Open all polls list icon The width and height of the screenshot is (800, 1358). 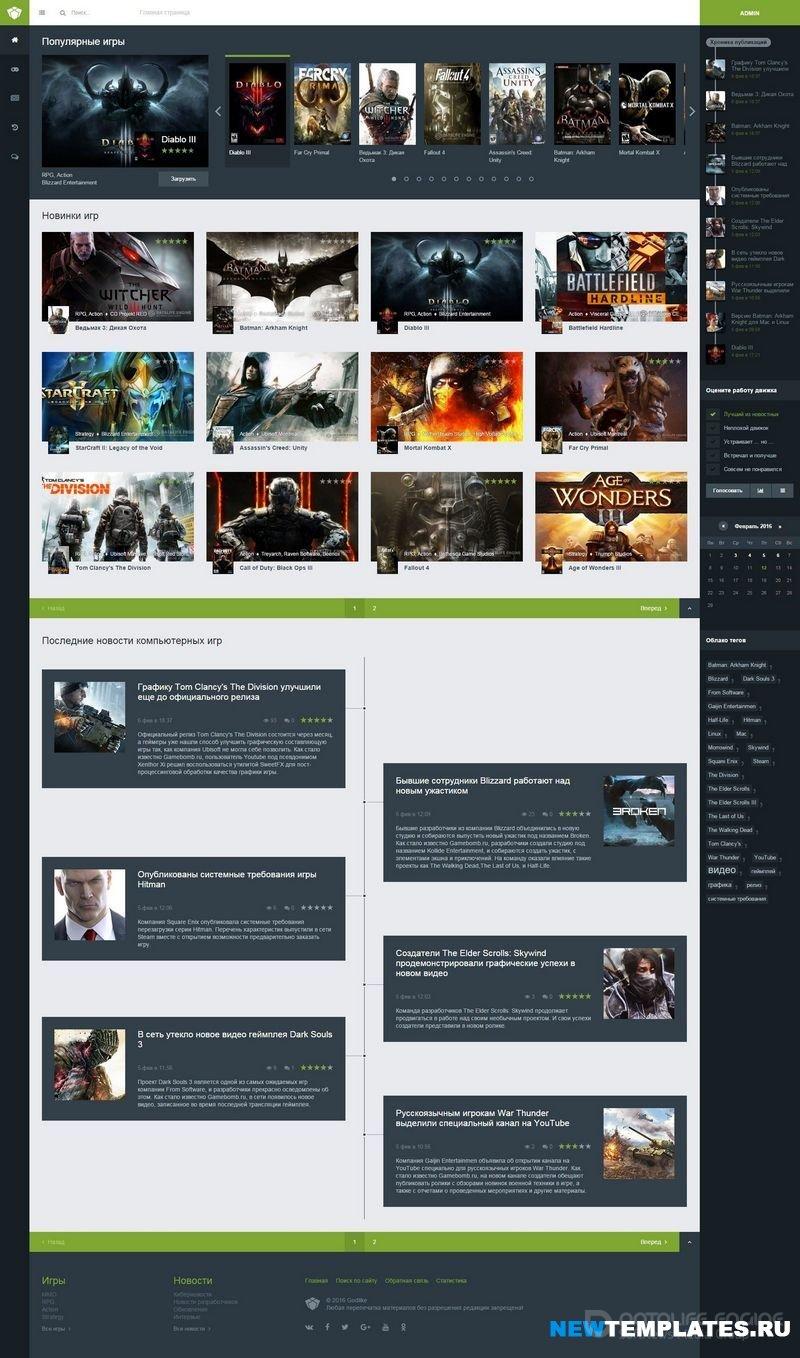[x=782, y=491]
